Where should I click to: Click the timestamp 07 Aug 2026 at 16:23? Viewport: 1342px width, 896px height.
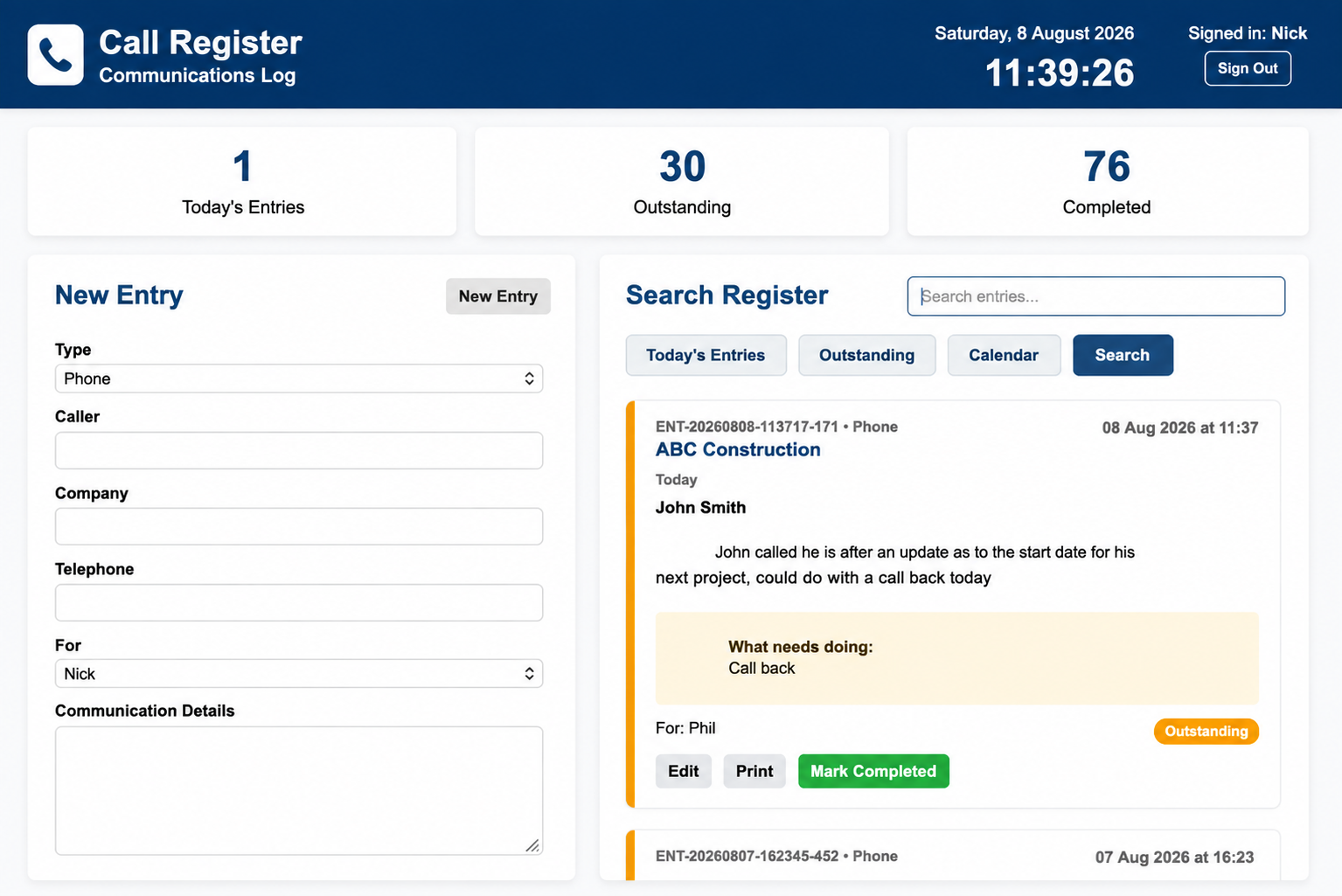pyautogui.click(x=1174, y=858)
